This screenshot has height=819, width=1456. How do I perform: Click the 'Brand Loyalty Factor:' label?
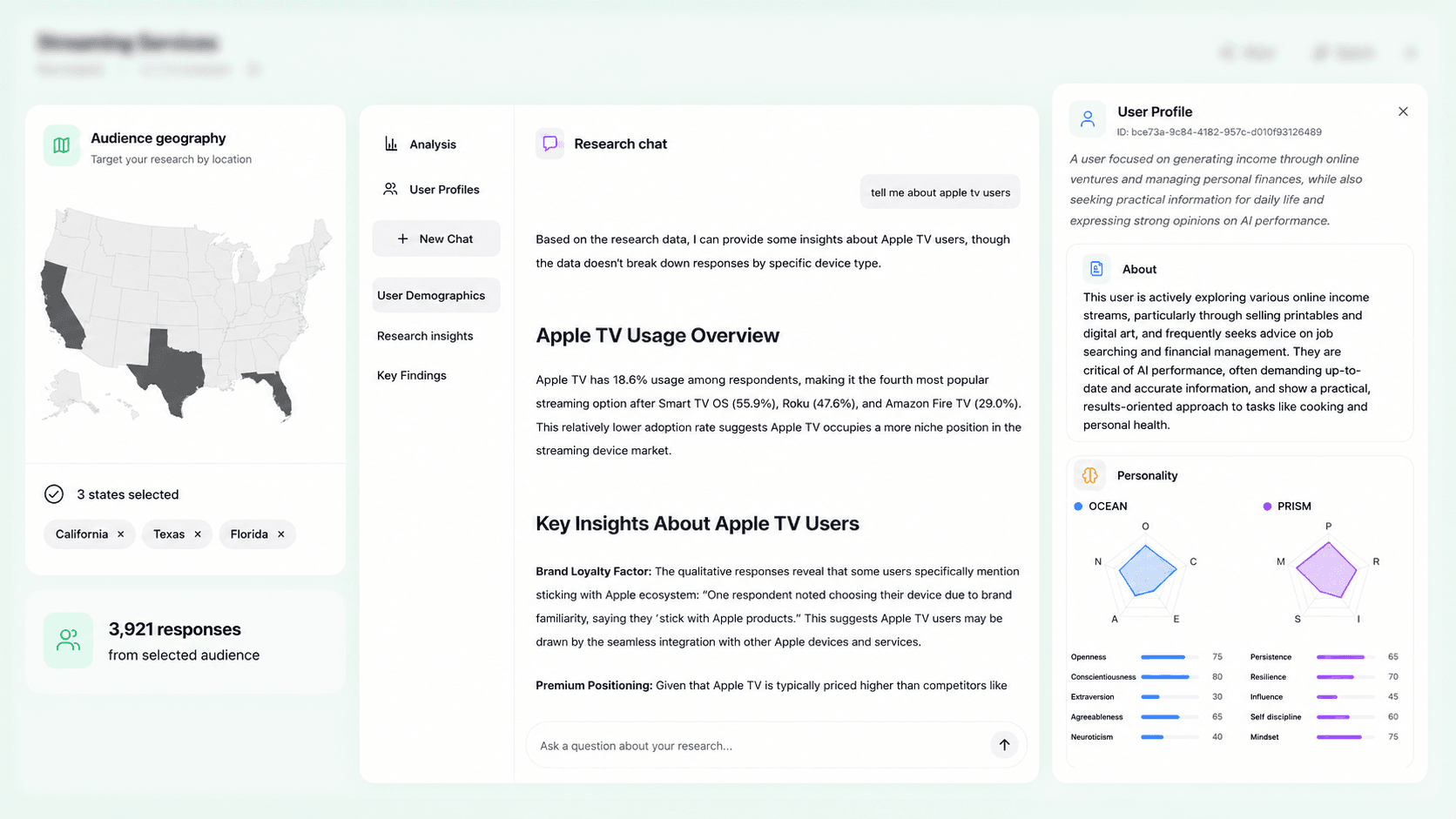(x=593, y=572)
